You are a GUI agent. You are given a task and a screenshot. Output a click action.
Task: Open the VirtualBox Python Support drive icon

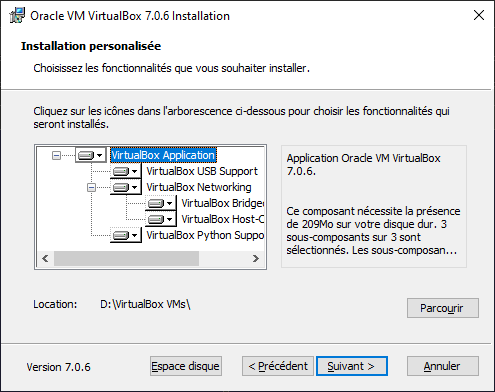click(126, 235)
